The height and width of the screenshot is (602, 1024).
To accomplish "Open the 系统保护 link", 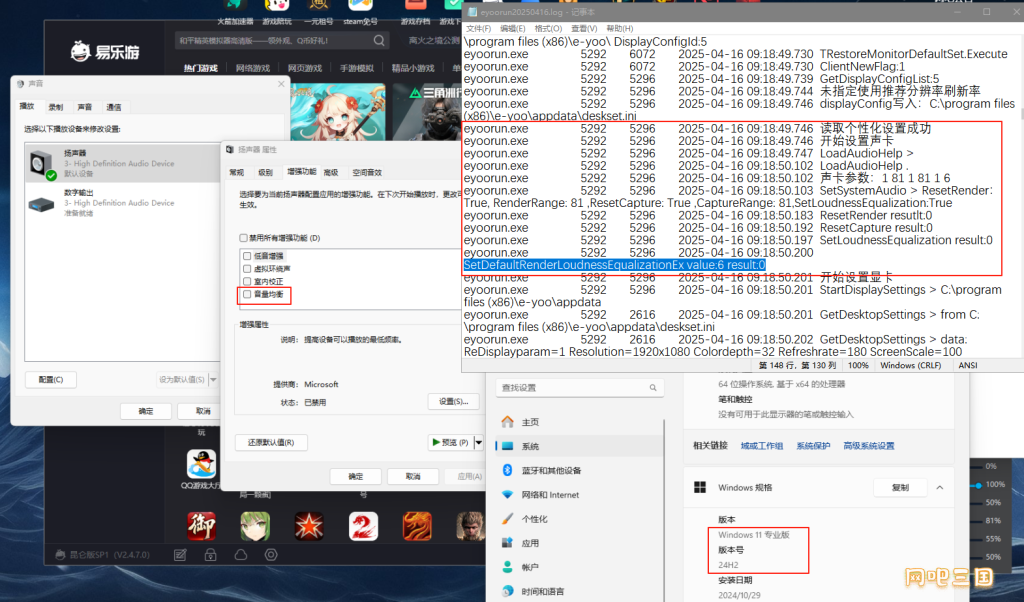I will pos(813,446).
